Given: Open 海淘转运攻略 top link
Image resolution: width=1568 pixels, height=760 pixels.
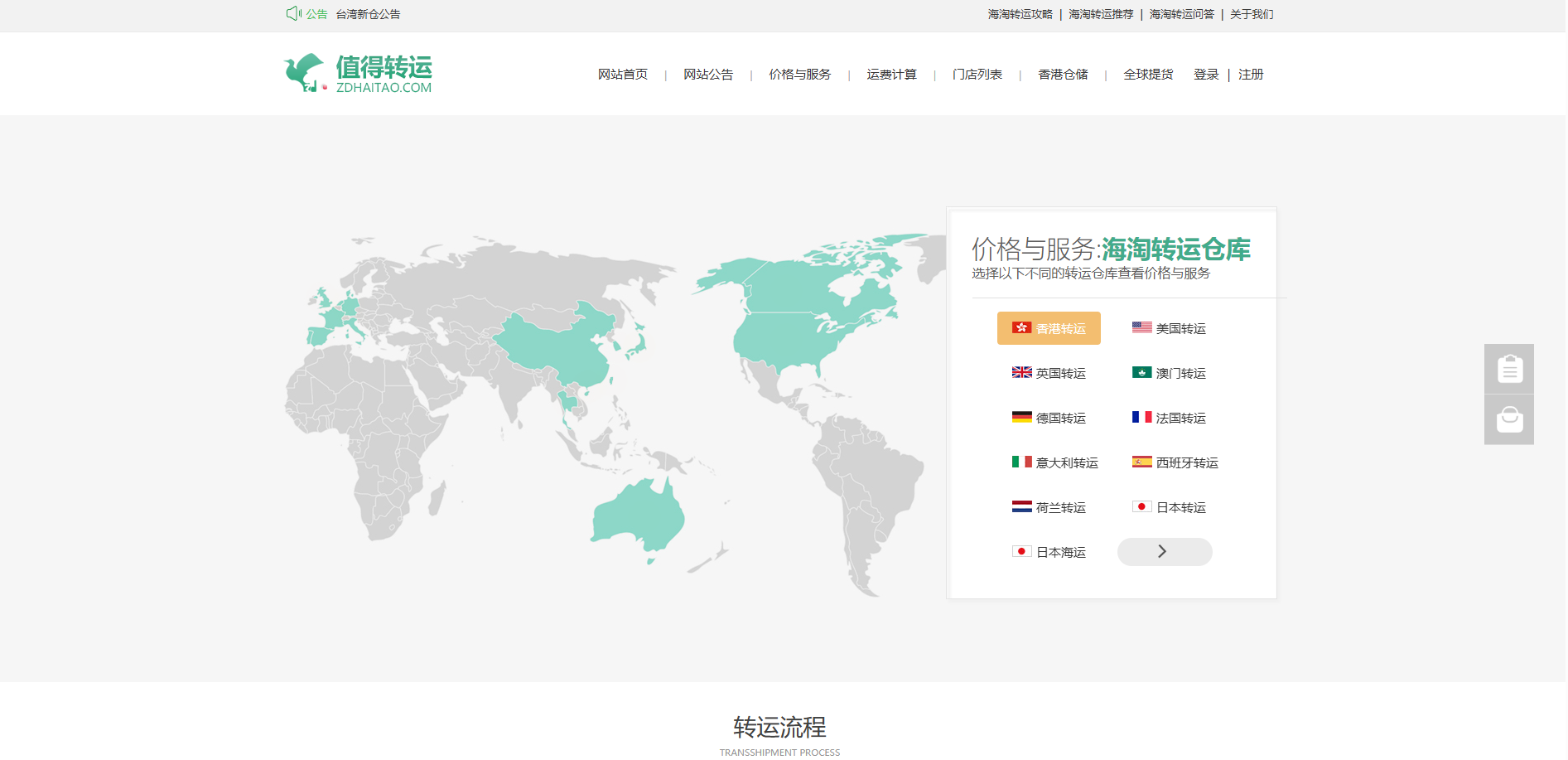Looking at the screenshot, I should 1020,14.
